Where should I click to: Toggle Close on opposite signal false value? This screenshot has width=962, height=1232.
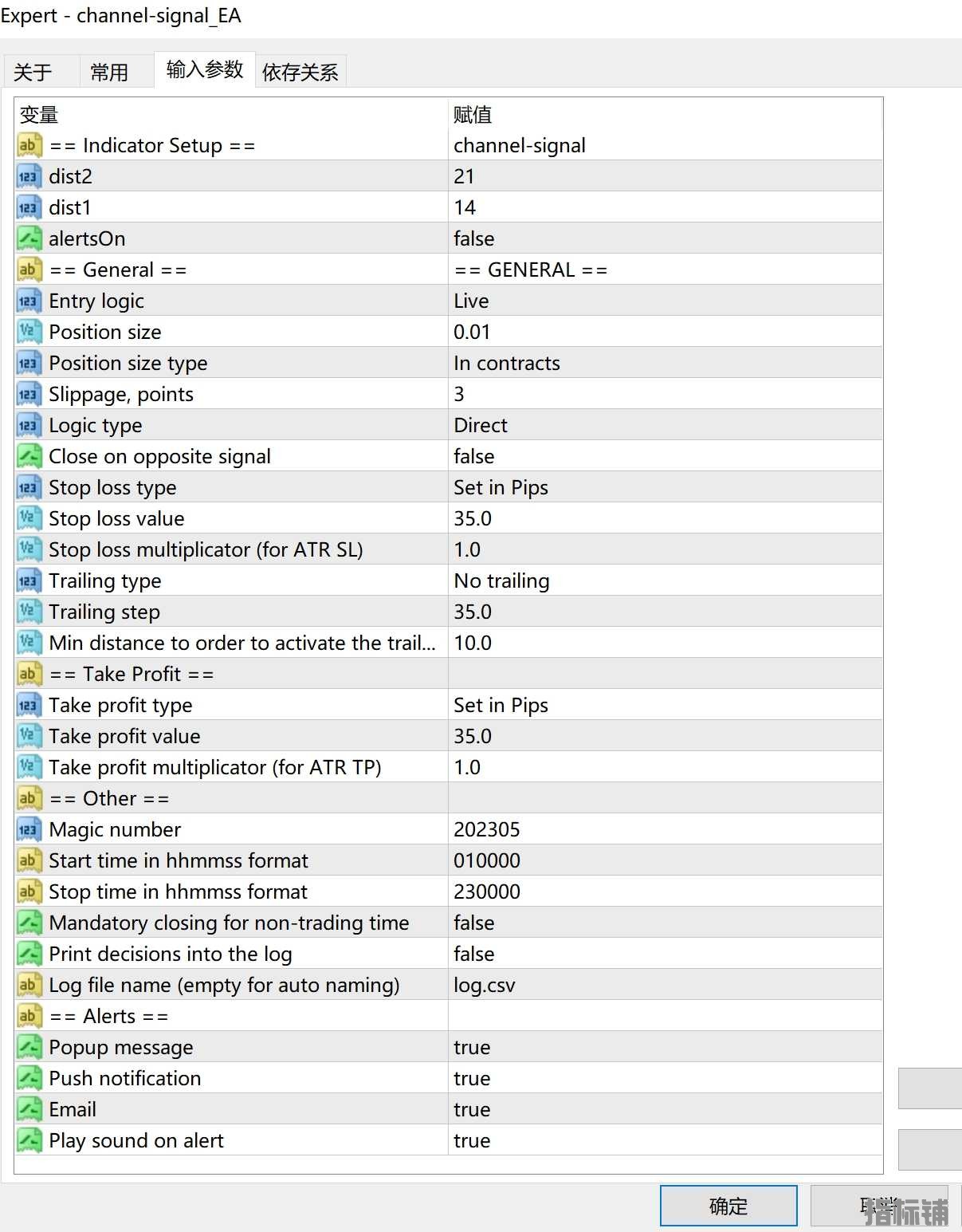click(473, 456)
